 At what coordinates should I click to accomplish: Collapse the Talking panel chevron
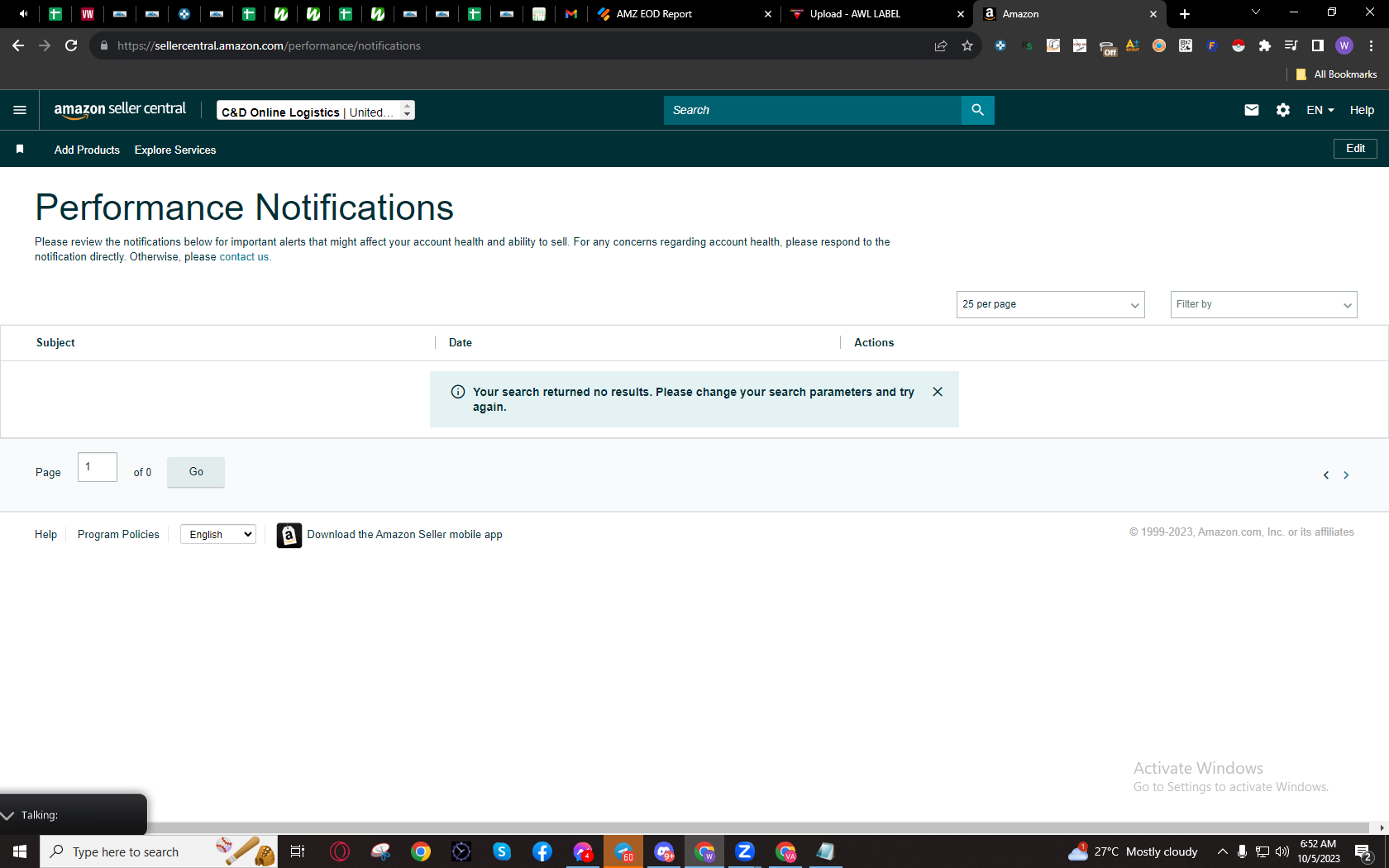coord(8,815)
